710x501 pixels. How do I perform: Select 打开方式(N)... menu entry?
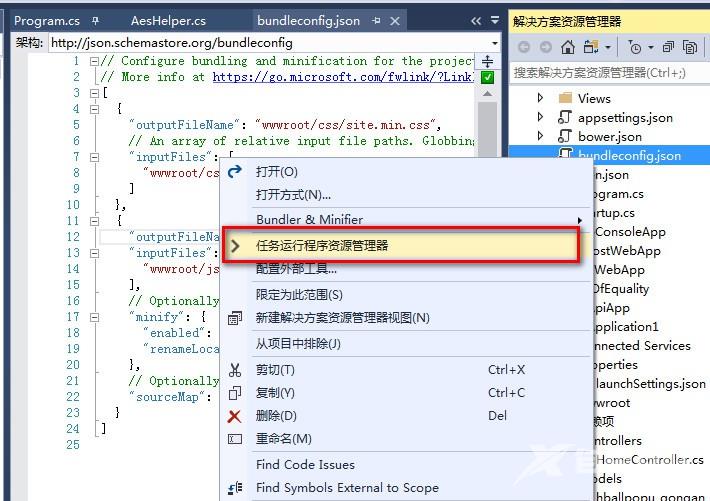coord(293,195)
